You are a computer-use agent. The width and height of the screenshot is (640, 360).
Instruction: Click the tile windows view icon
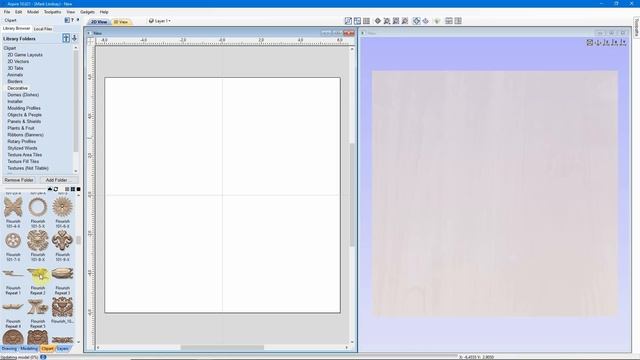[x=449, y=21]
